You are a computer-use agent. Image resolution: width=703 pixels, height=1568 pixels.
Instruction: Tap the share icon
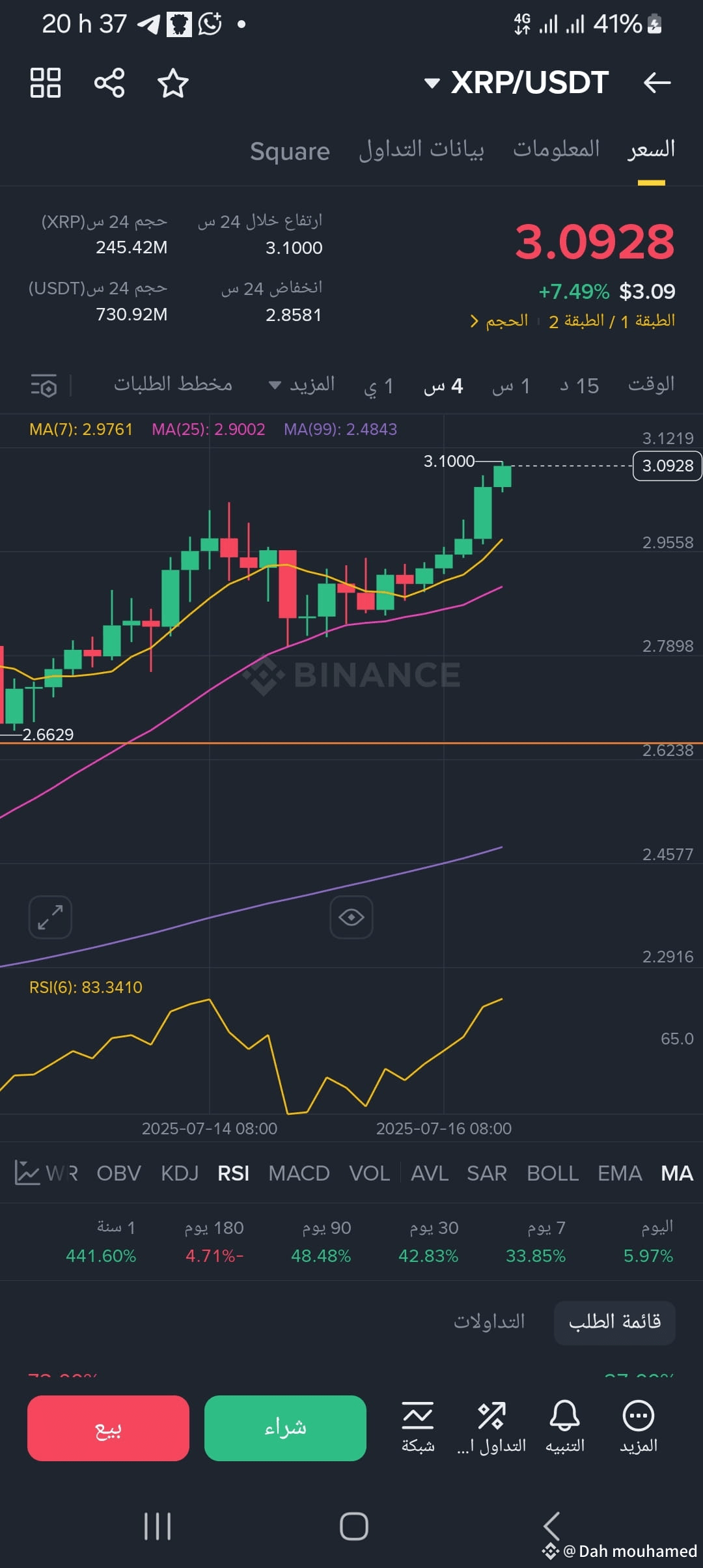[x=109, y=83]
